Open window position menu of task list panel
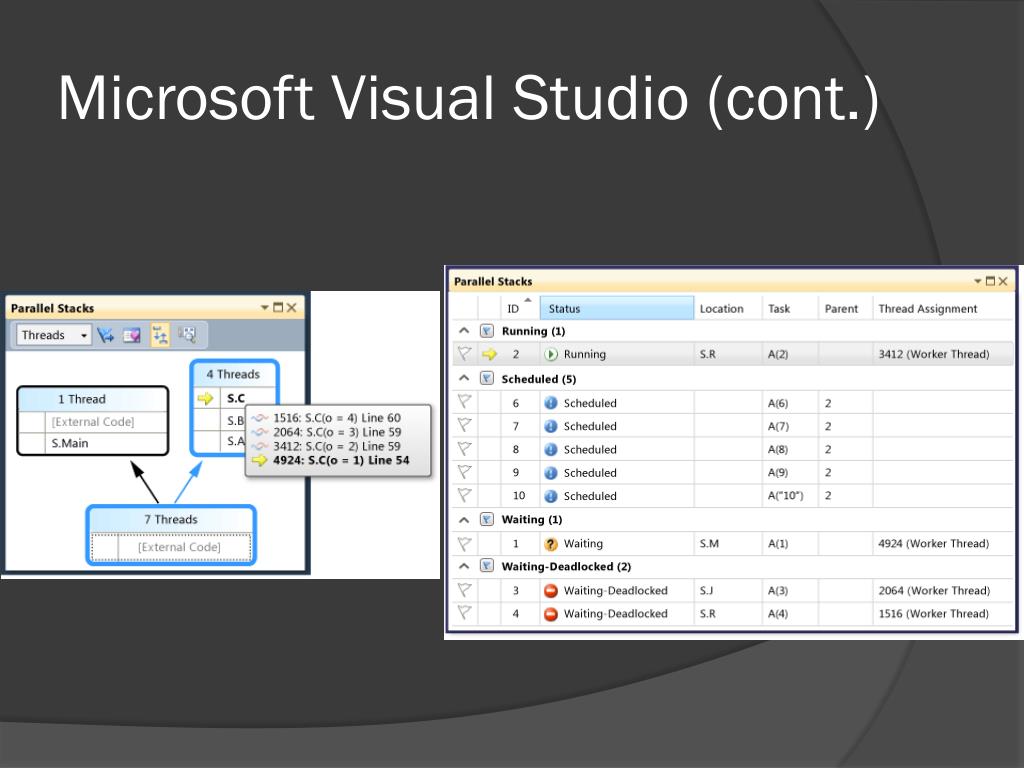1024x768 pixels. pos(978,281)
